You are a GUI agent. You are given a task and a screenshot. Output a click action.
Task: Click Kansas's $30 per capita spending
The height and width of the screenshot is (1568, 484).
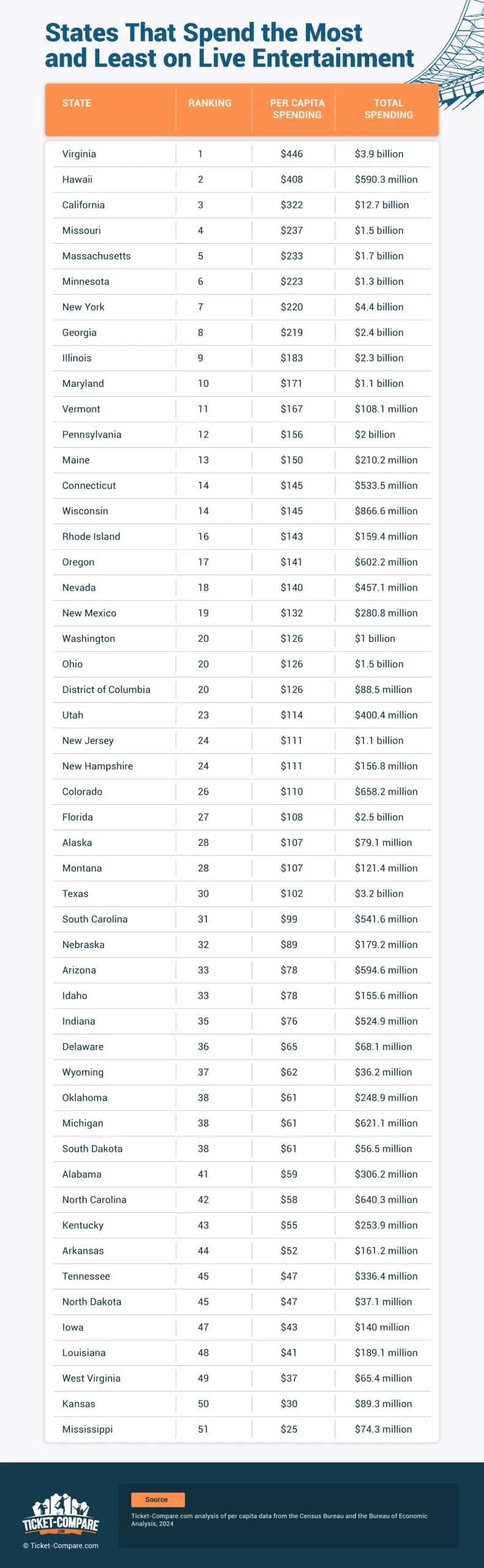click(x=289, y=1404)
